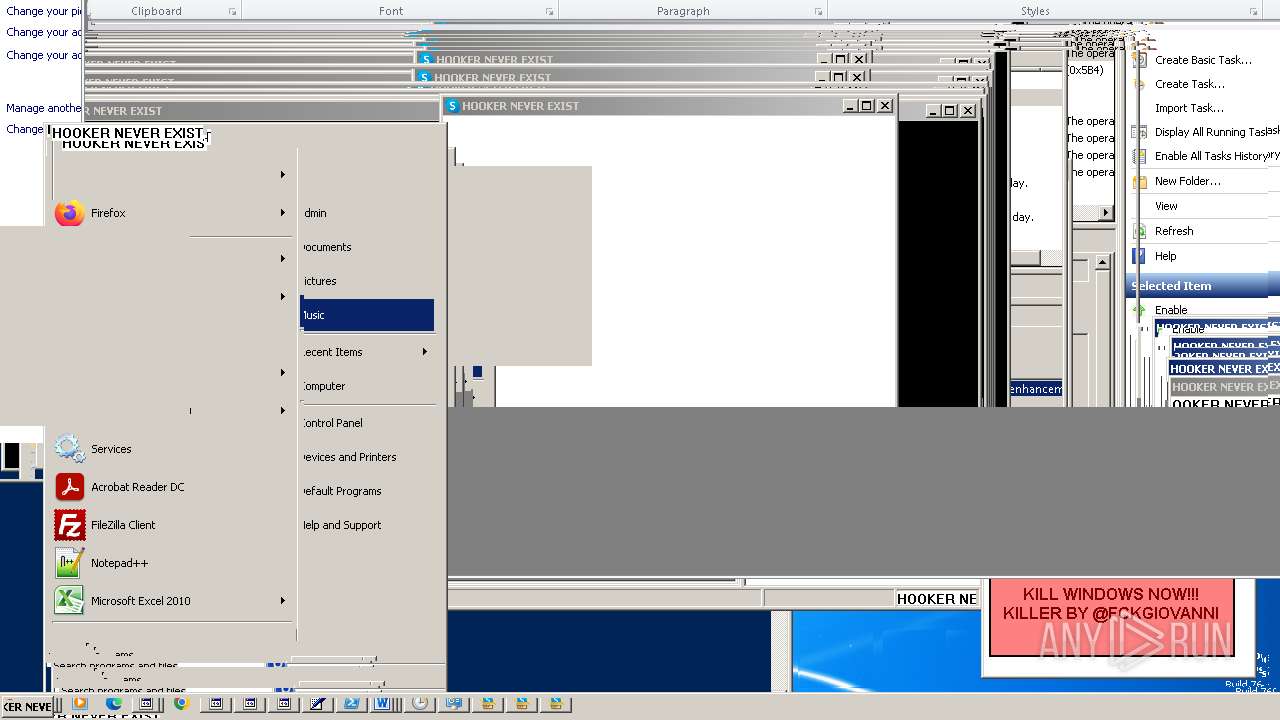Click Refresh in the Actions pane
The image size is (1280, 720).
1174,231
